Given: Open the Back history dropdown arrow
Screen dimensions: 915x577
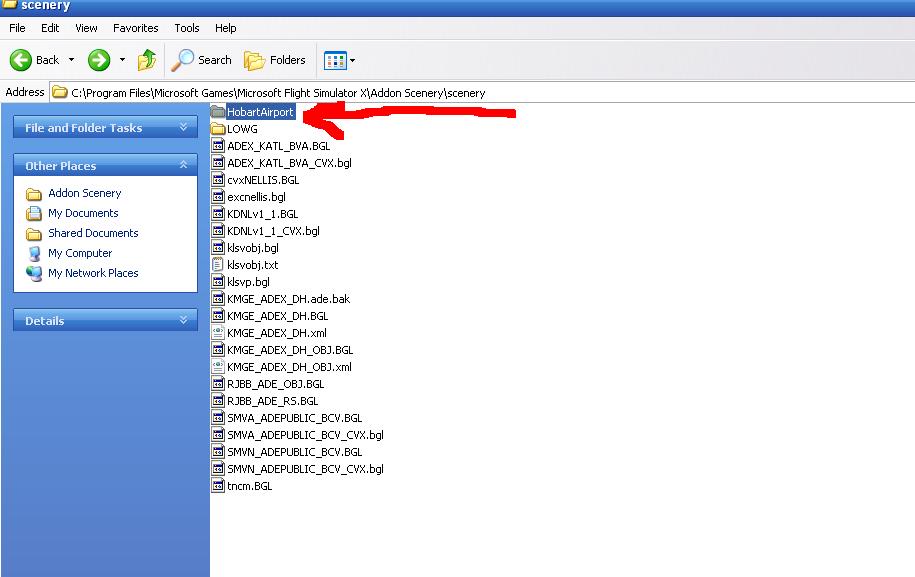Looking at the screenshot, I should click(x=71, y=60).
